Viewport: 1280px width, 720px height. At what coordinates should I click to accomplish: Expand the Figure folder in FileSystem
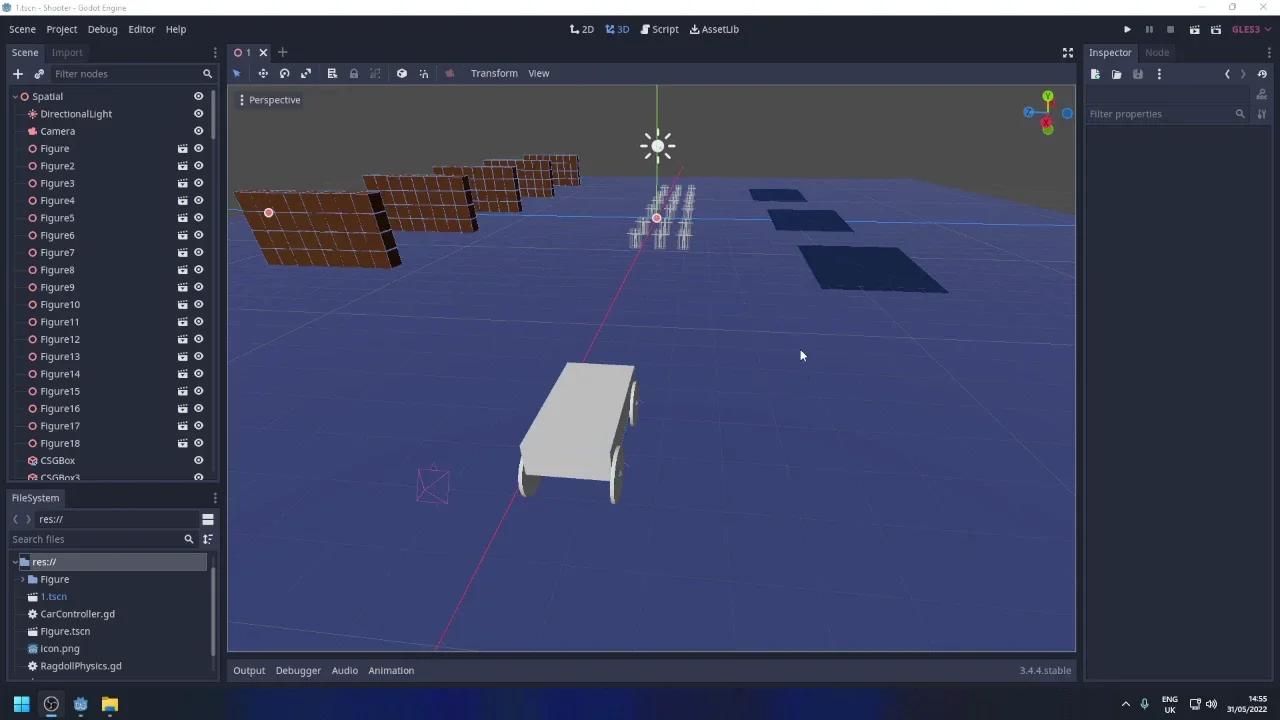23,579
